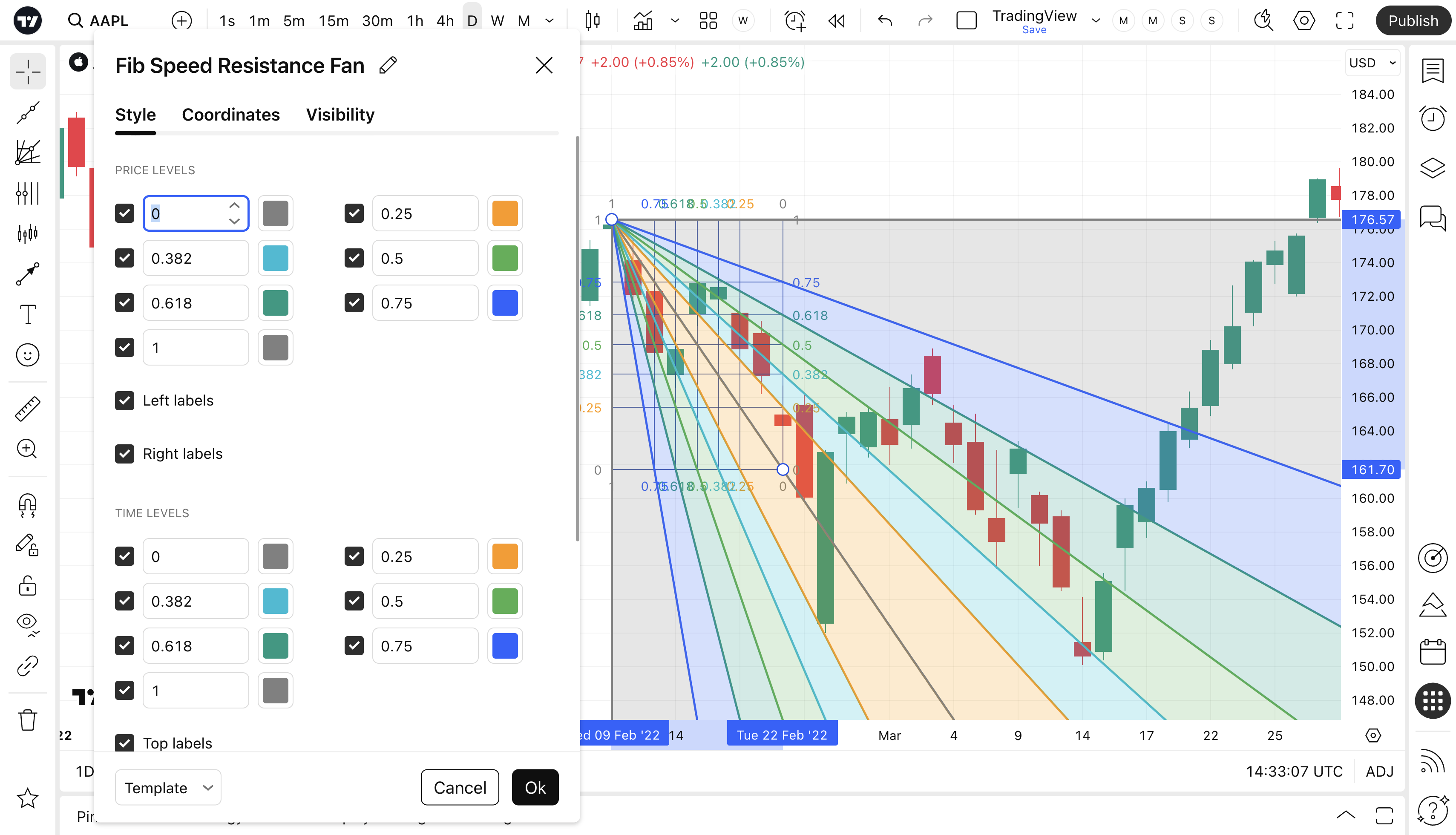The height and width of the screenshot is (835, 1456).
Task: Open the Replay rewind icon
Action: click(x=837, y=21)
